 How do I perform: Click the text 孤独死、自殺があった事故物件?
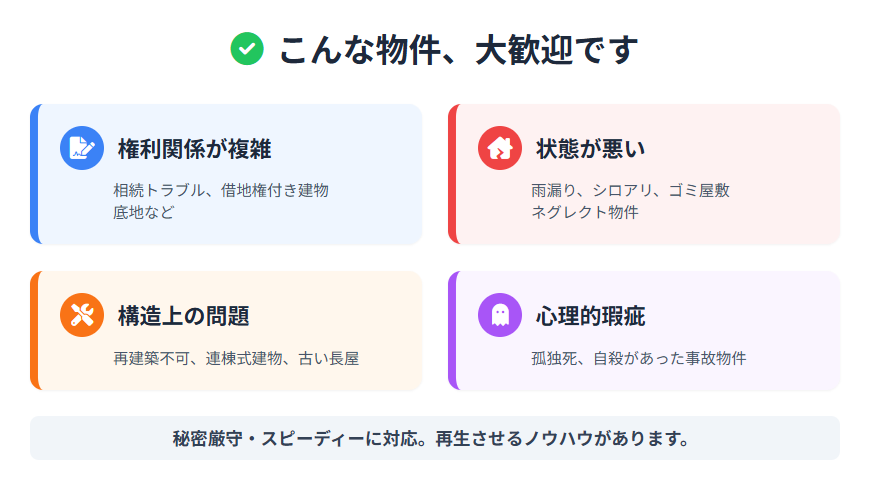tap(639, 358)
